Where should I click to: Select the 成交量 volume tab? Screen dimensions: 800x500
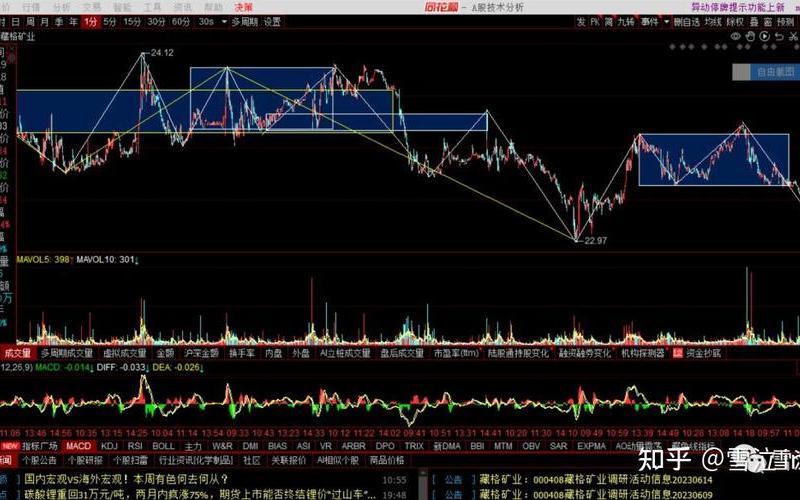tap(17, 353)
